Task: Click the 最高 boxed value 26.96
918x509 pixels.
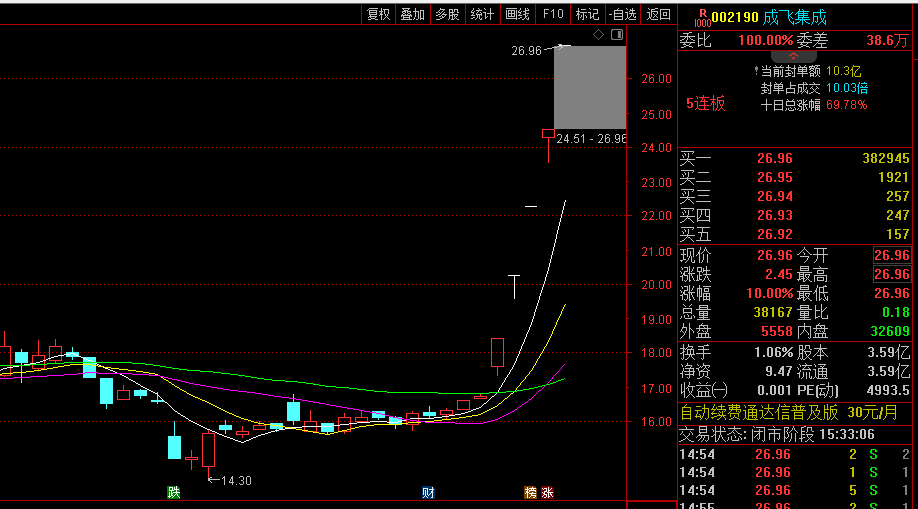Action: (x=892, y=274)
